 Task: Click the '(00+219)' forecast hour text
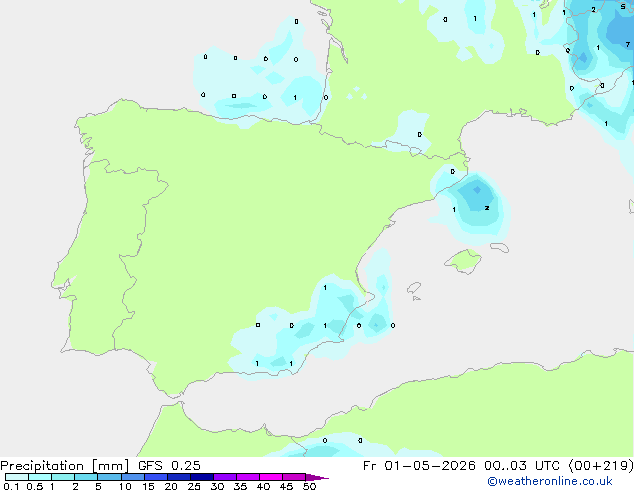pyautogui.click(x=601, y=466)
